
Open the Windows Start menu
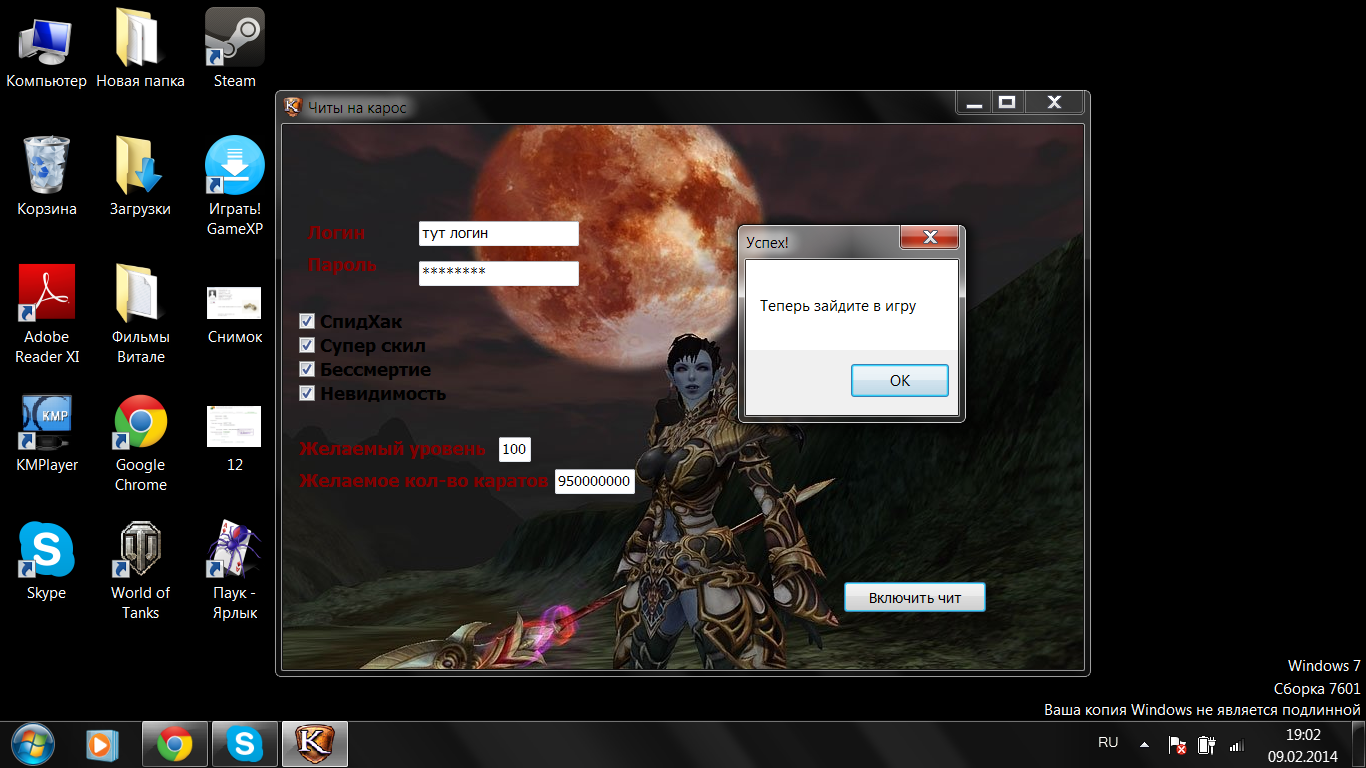[33, 744]
